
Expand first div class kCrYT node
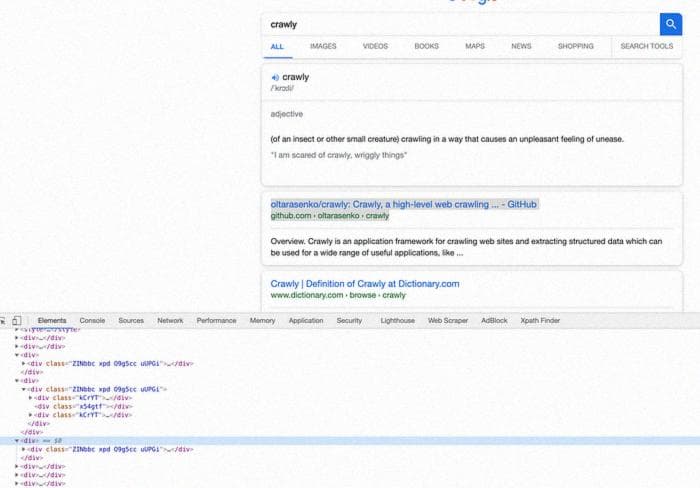[x=30, y=398]
